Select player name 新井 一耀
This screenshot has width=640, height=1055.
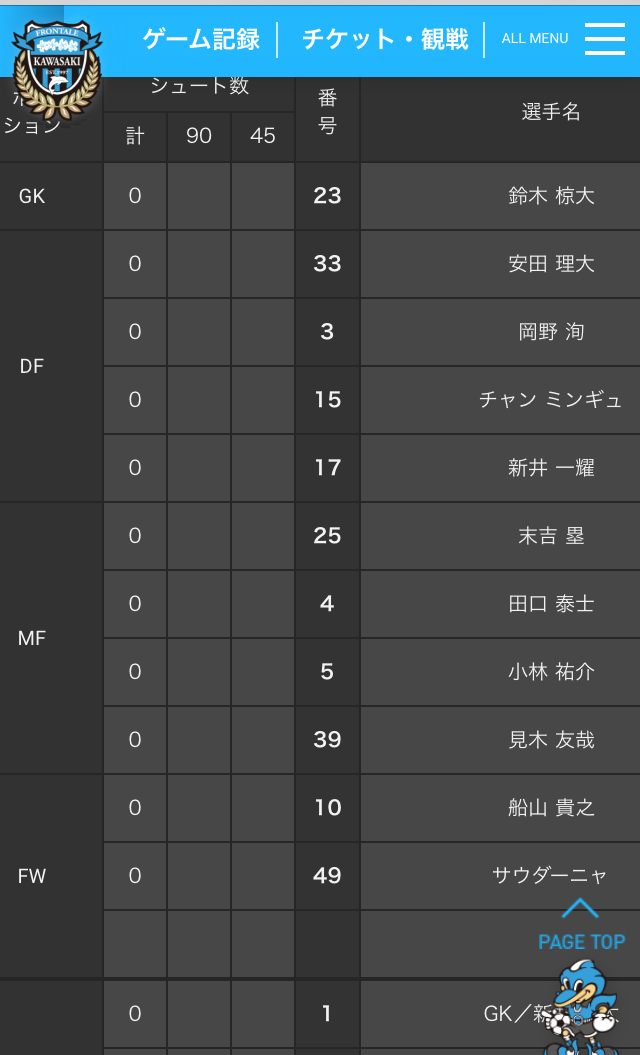pyautogui.click(x=551, y=468)
